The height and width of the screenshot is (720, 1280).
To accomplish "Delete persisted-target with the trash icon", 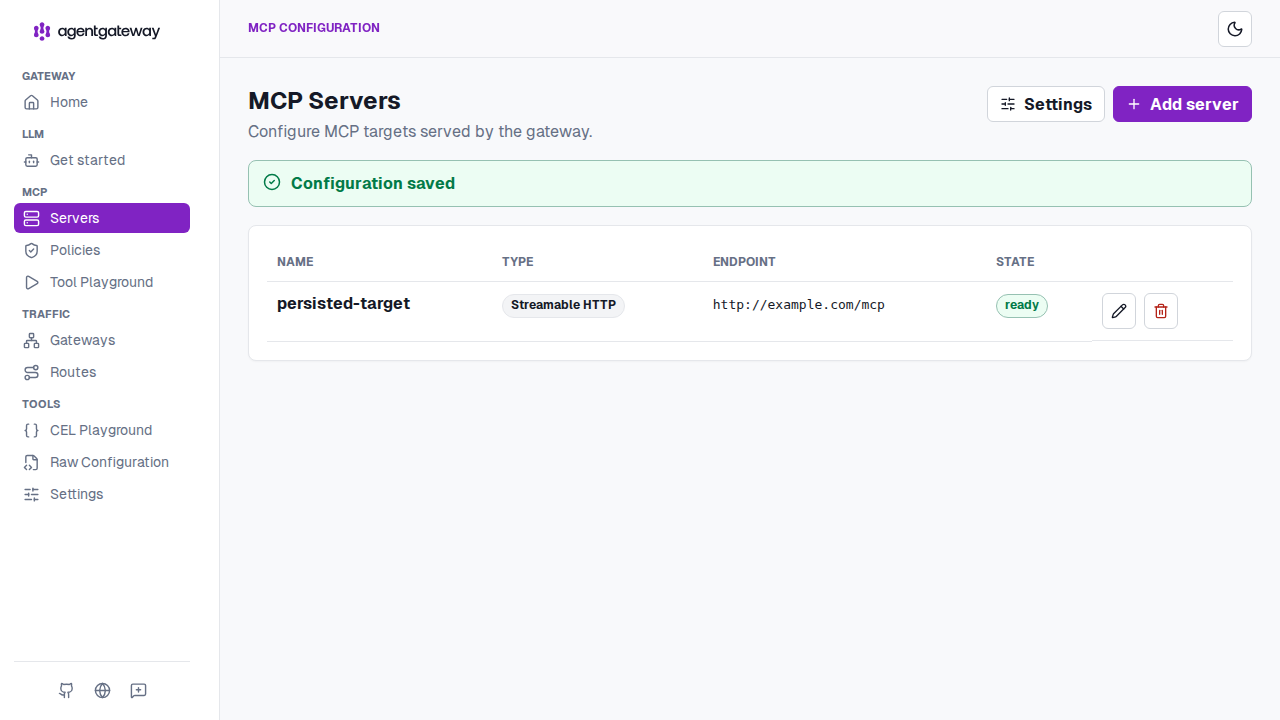I will point(1161,311).
